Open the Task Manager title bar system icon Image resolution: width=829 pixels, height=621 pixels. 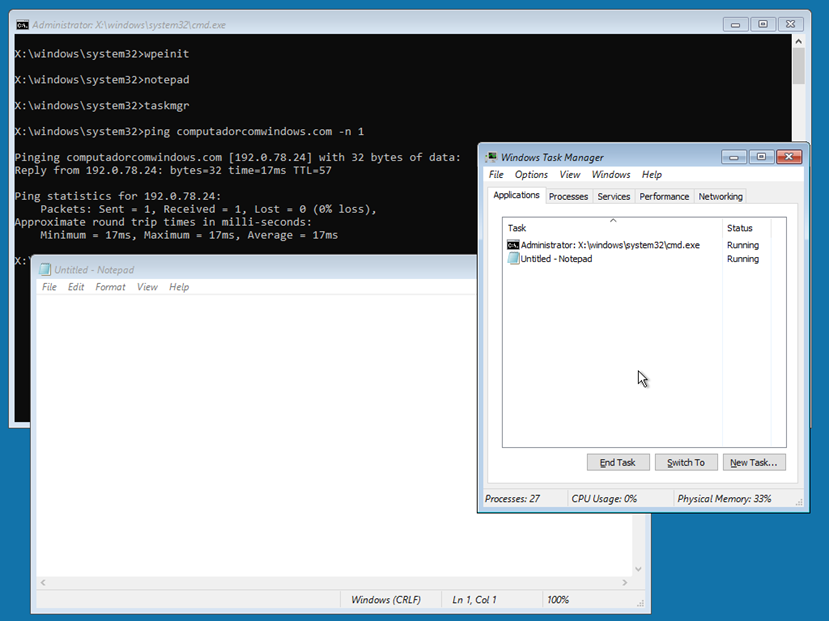tap(488, 157)
